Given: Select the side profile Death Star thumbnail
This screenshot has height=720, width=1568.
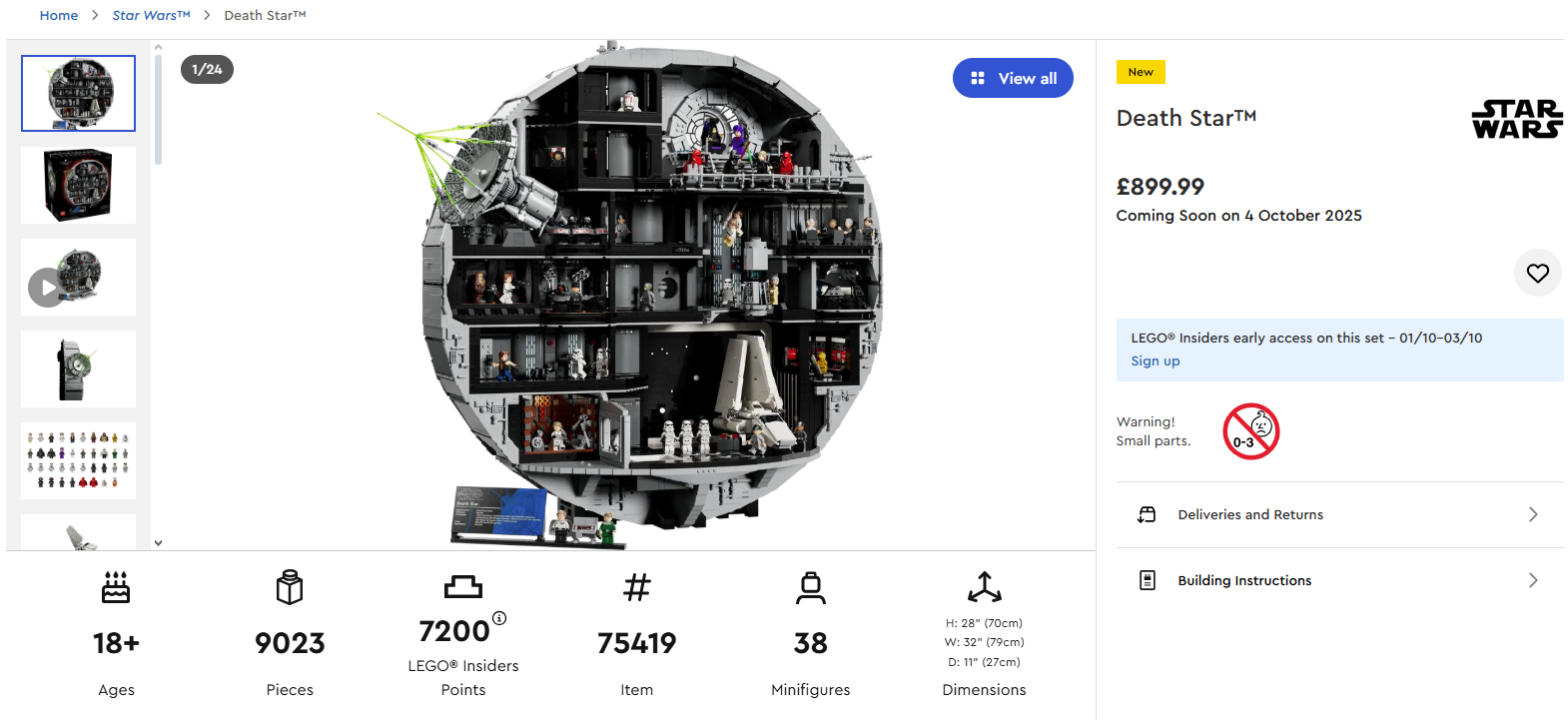Looking at the screenshot, I should [78, 368].
